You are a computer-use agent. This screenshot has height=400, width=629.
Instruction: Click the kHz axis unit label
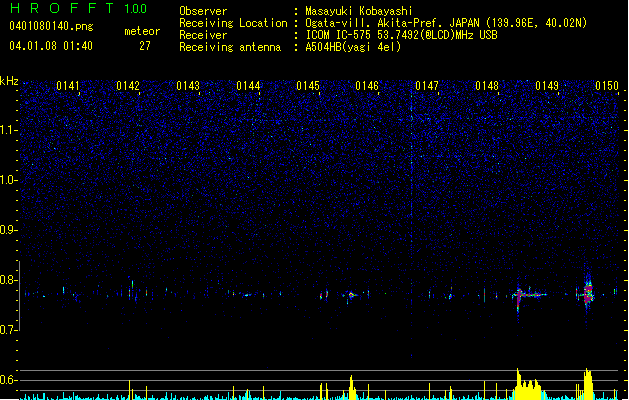pyautogui.click(x=9, y=81)
